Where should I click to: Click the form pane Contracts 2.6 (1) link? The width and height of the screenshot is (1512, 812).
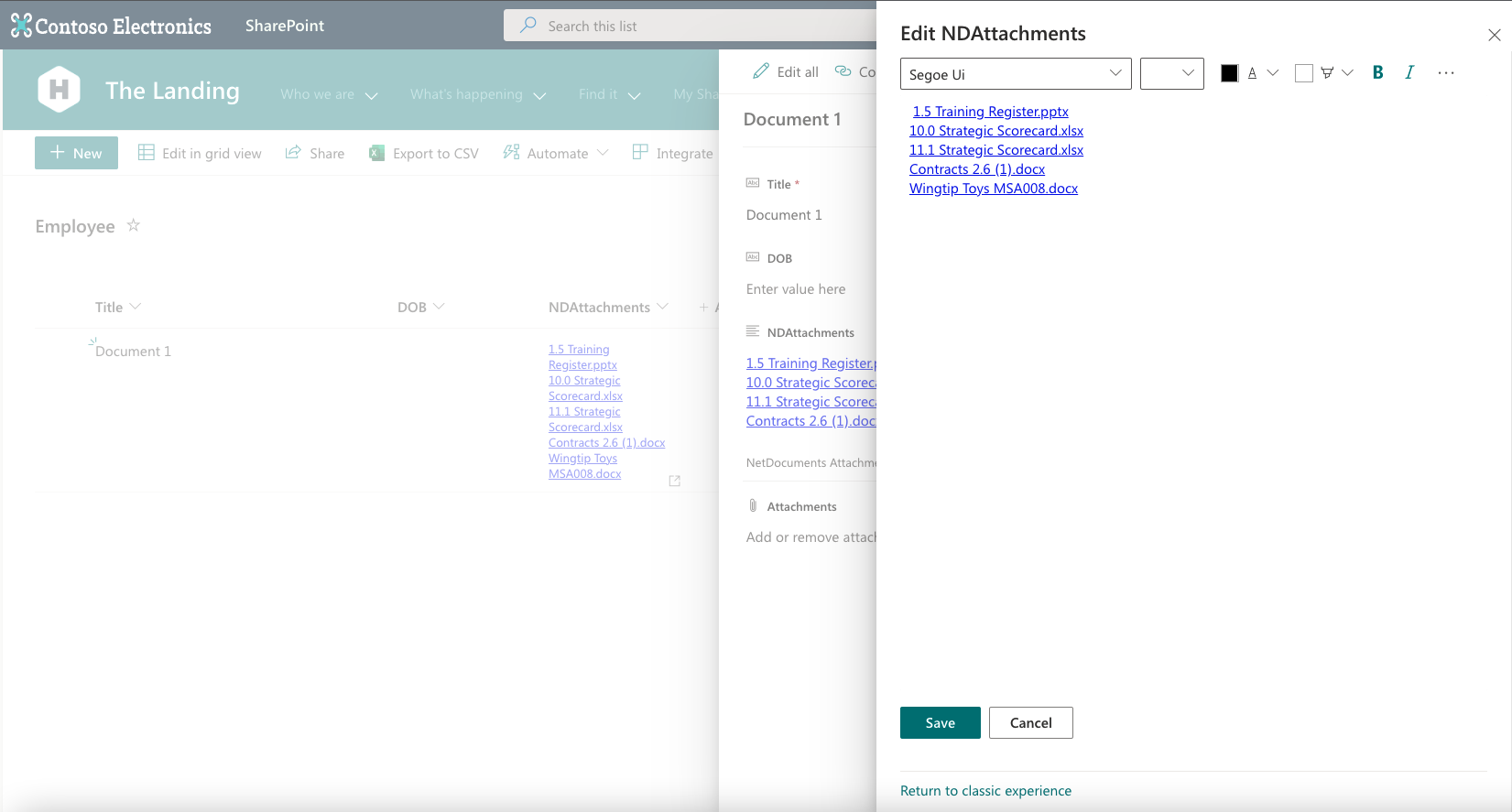(810, 421)
